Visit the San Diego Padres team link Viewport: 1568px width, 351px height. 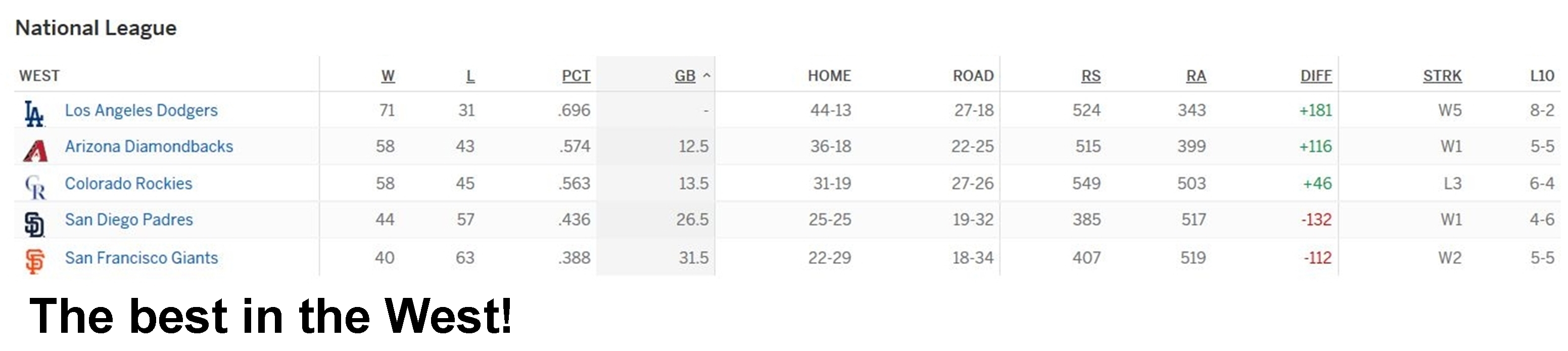pyautogui.click(x=129, y=220)
